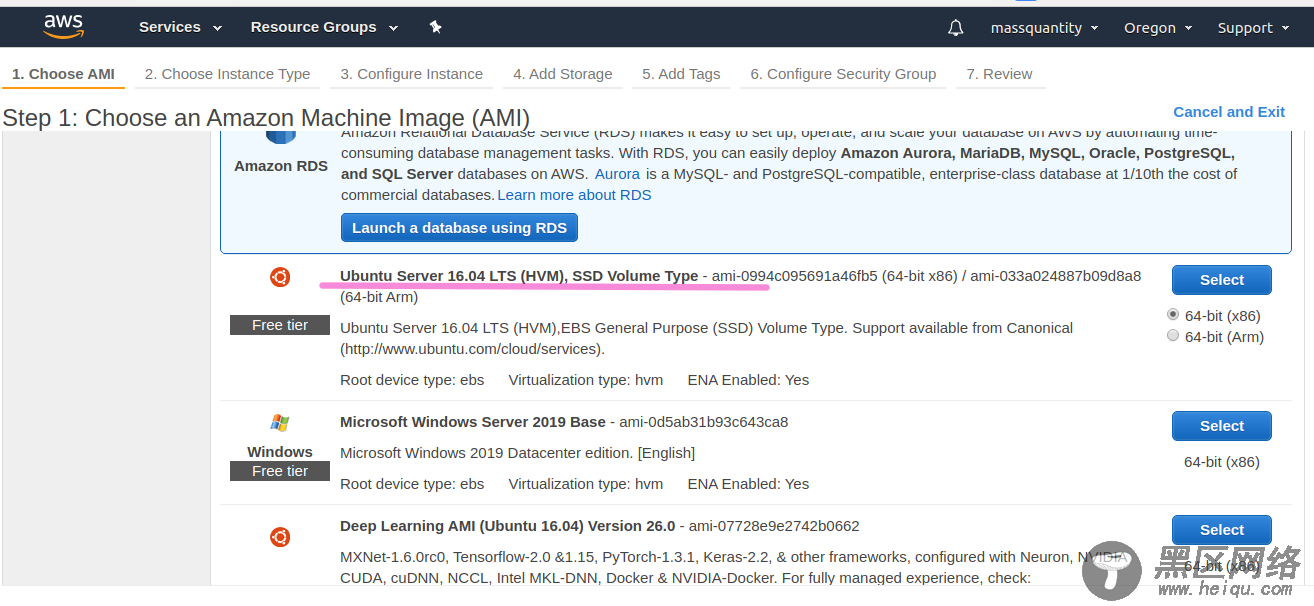
Task: Go to 4. Add Storage tab
Action: point(563,74)
